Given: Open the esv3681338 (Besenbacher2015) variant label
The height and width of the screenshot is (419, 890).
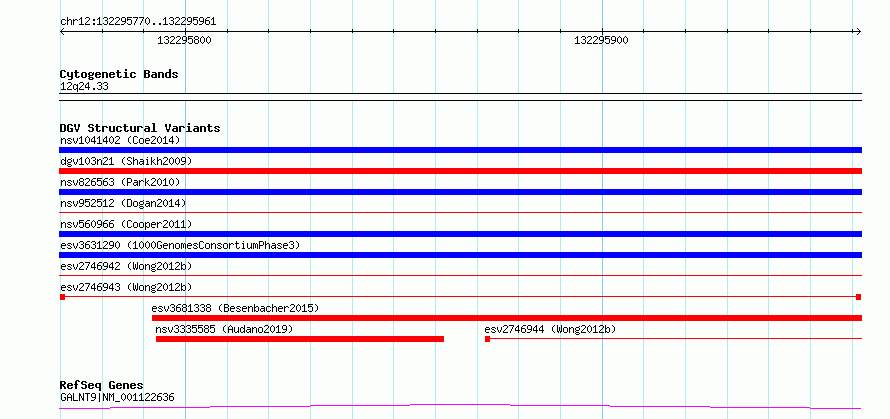Looking at the screenshot, I should [235, 308].
